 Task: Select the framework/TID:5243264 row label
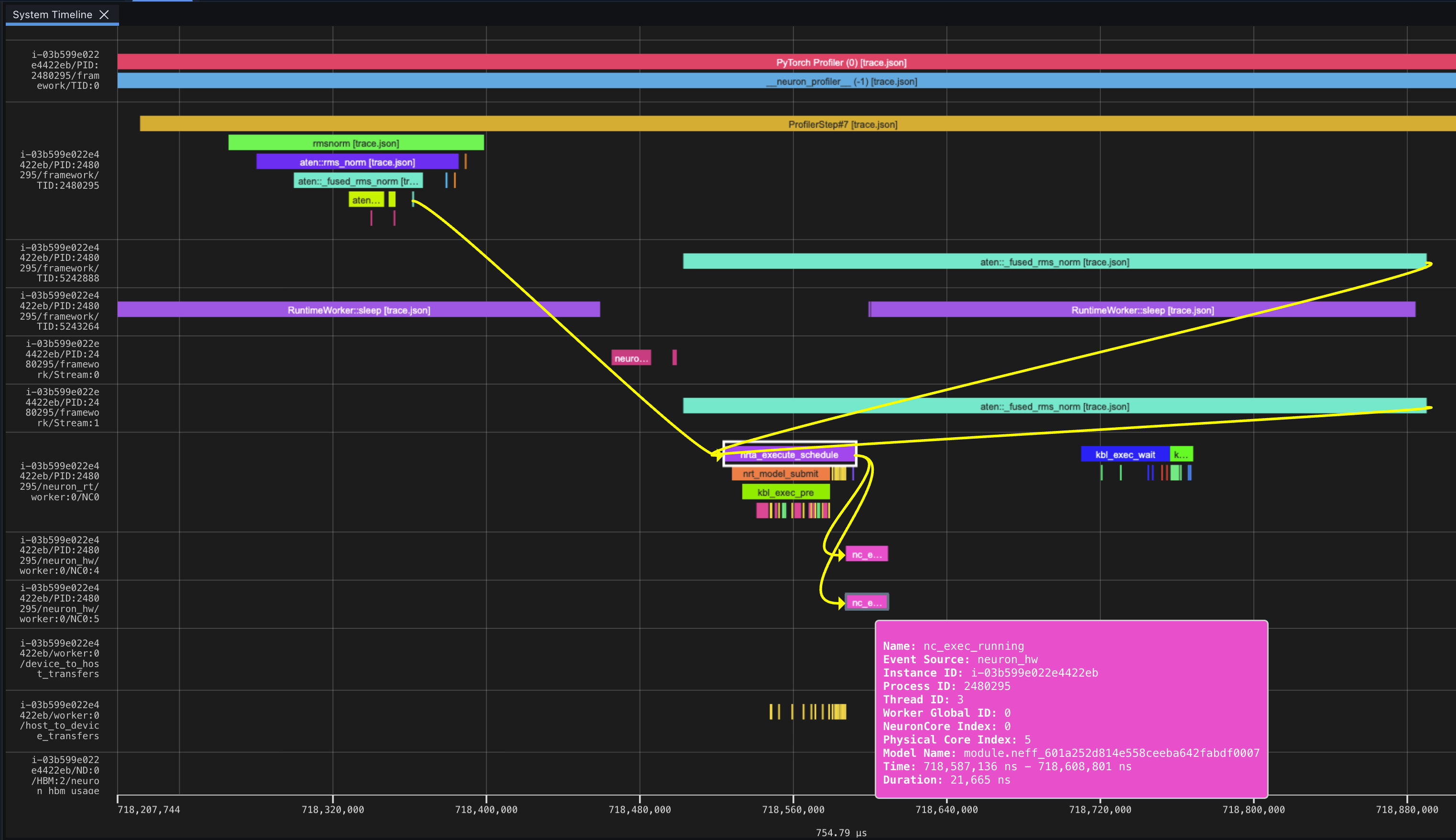(x=59, y=311)
